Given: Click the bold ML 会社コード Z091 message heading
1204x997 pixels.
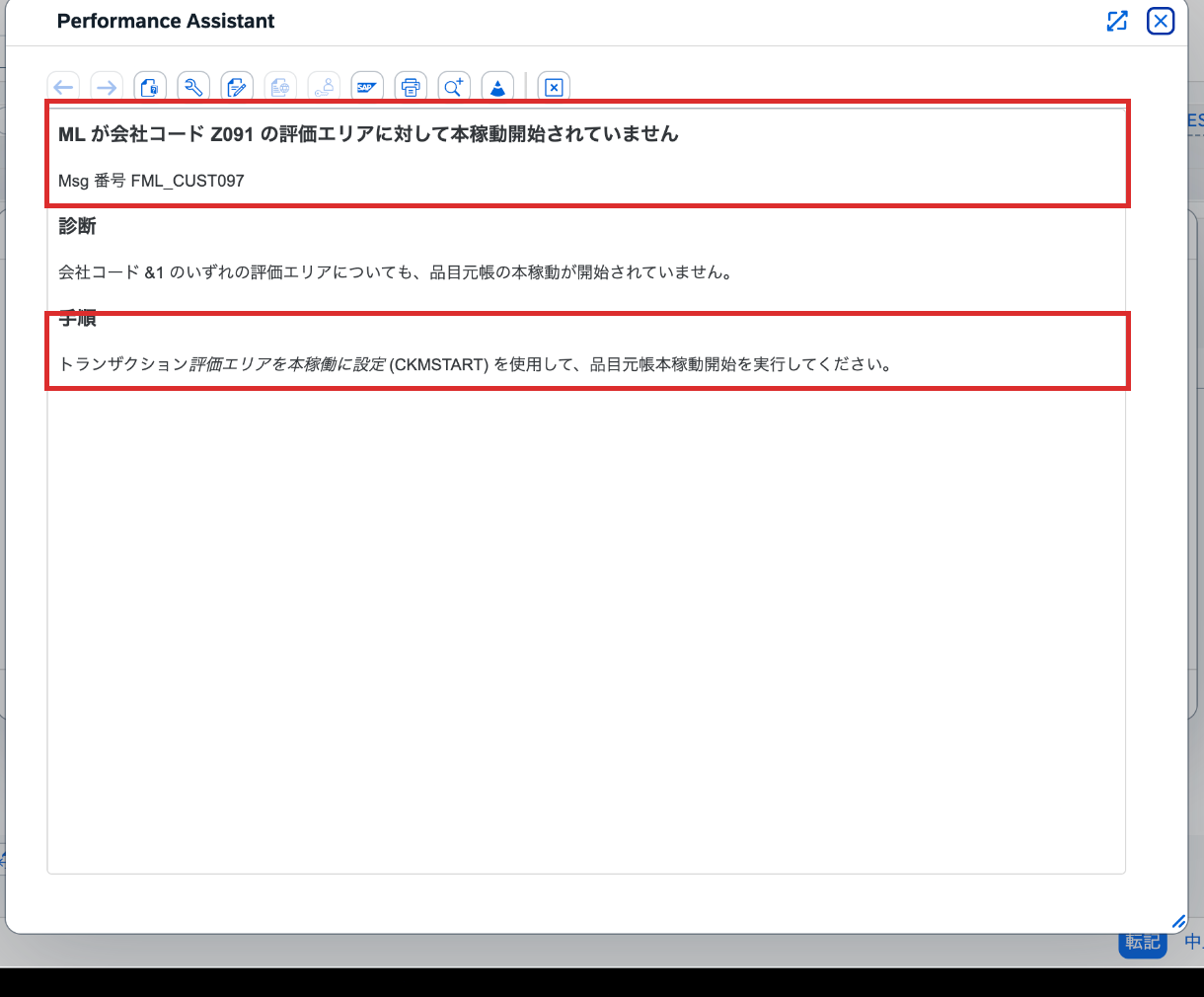Looking at the screenshot, I should click(x=368, y=134).
